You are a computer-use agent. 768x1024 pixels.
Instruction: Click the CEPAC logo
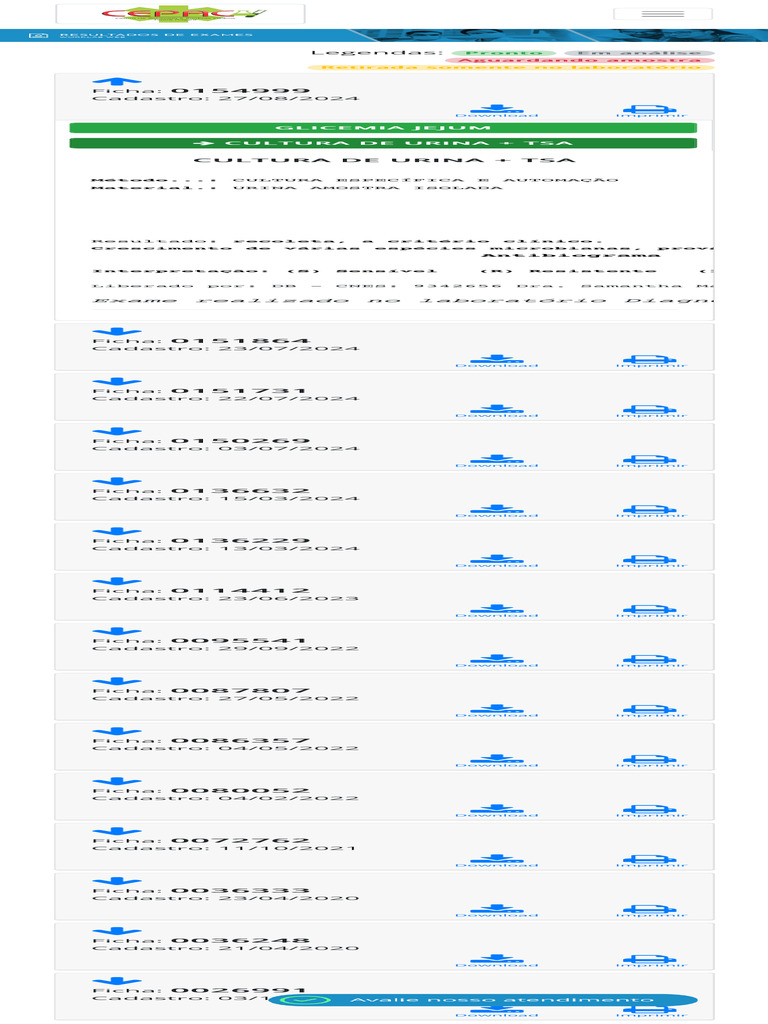[x=180, y=14]
